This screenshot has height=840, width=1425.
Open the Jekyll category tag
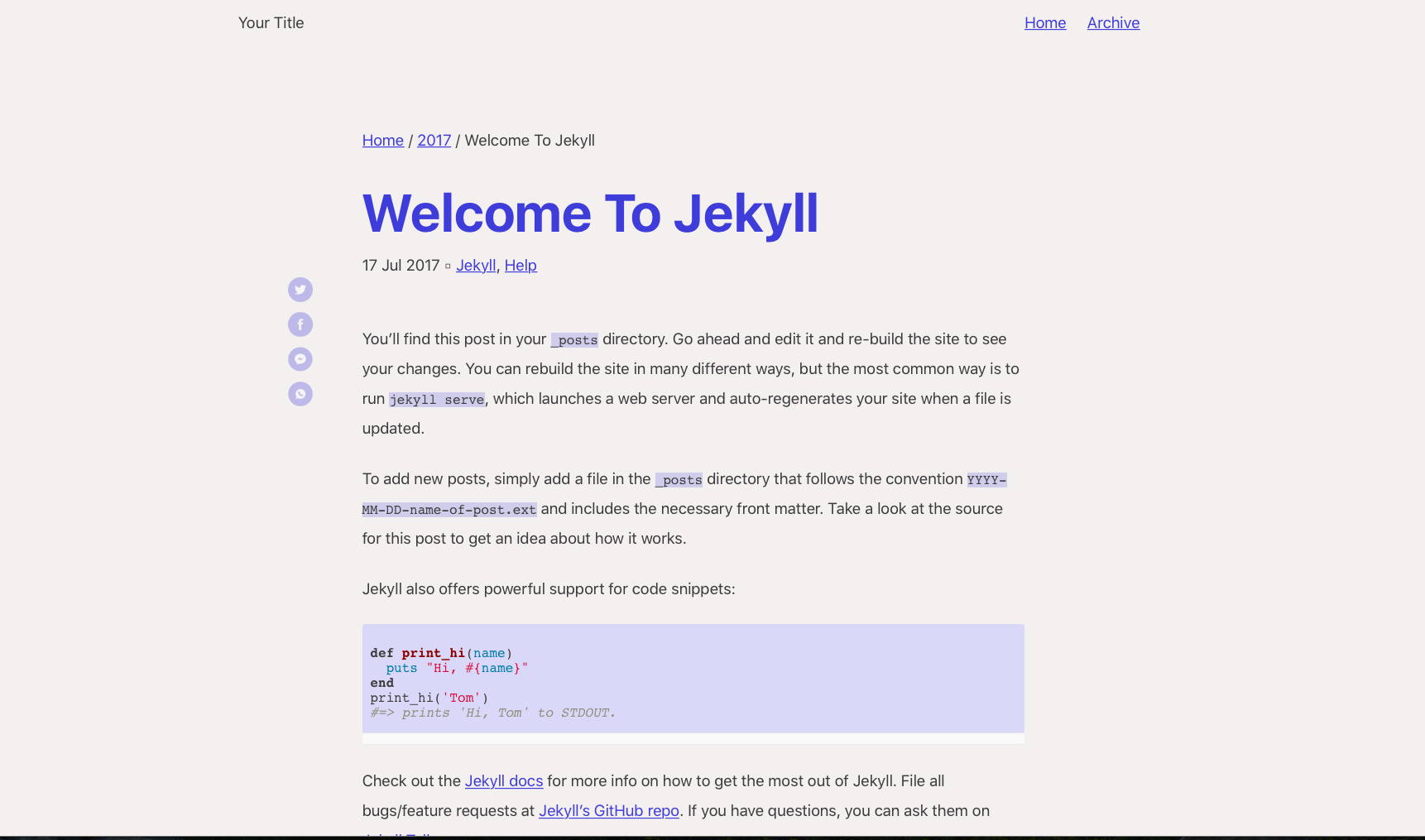point(476,266)
